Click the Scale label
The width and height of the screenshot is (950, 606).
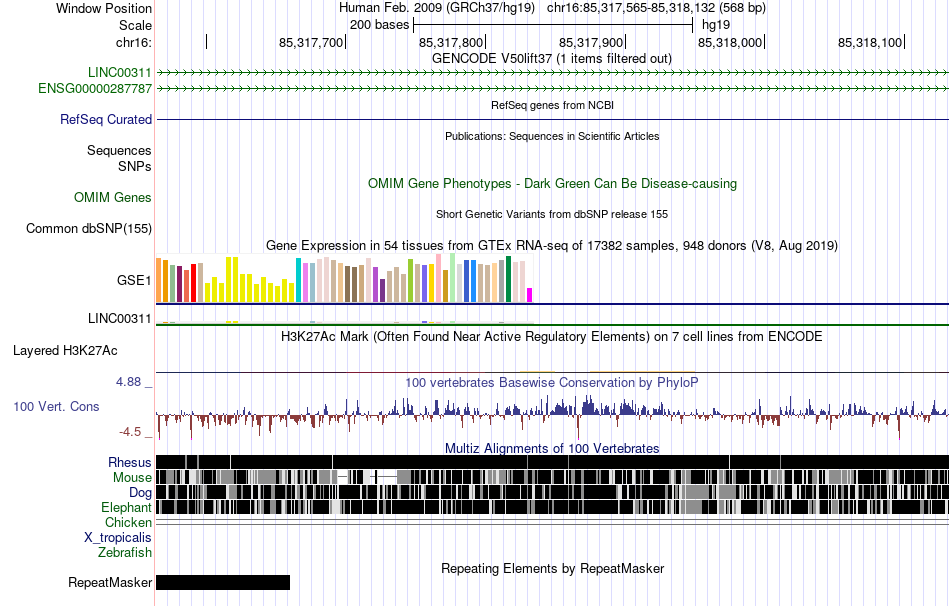pyautogui.click(x=135, y=25)
